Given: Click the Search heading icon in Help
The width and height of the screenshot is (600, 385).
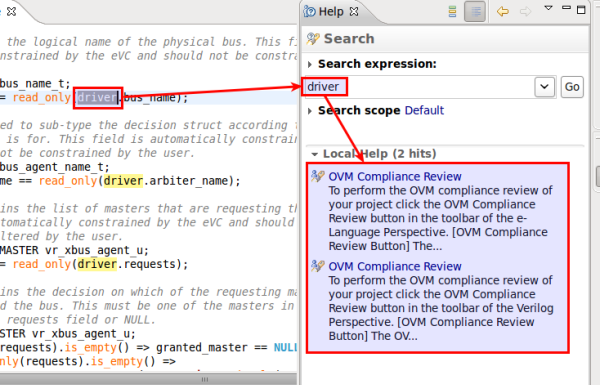Looking at the screenshot, I should 313,39.
